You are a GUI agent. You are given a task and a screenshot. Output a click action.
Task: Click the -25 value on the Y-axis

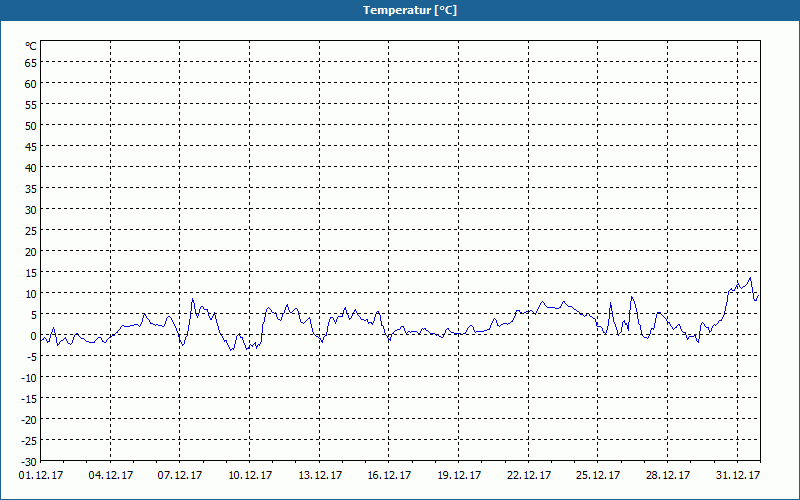point(29,441)
